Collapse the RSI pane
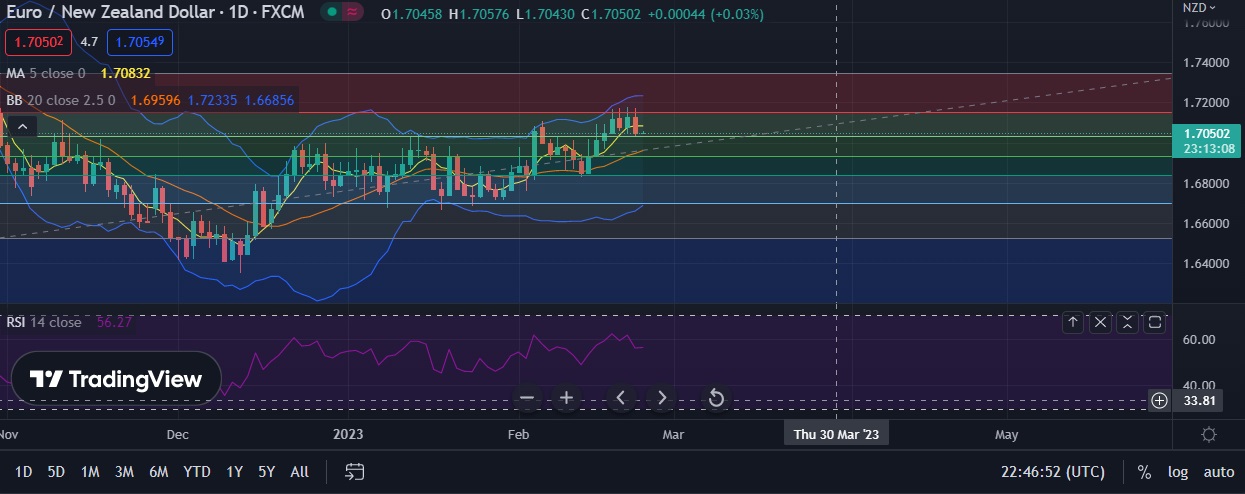Viewport: 1245px width, 494px height. [1127, 322]
